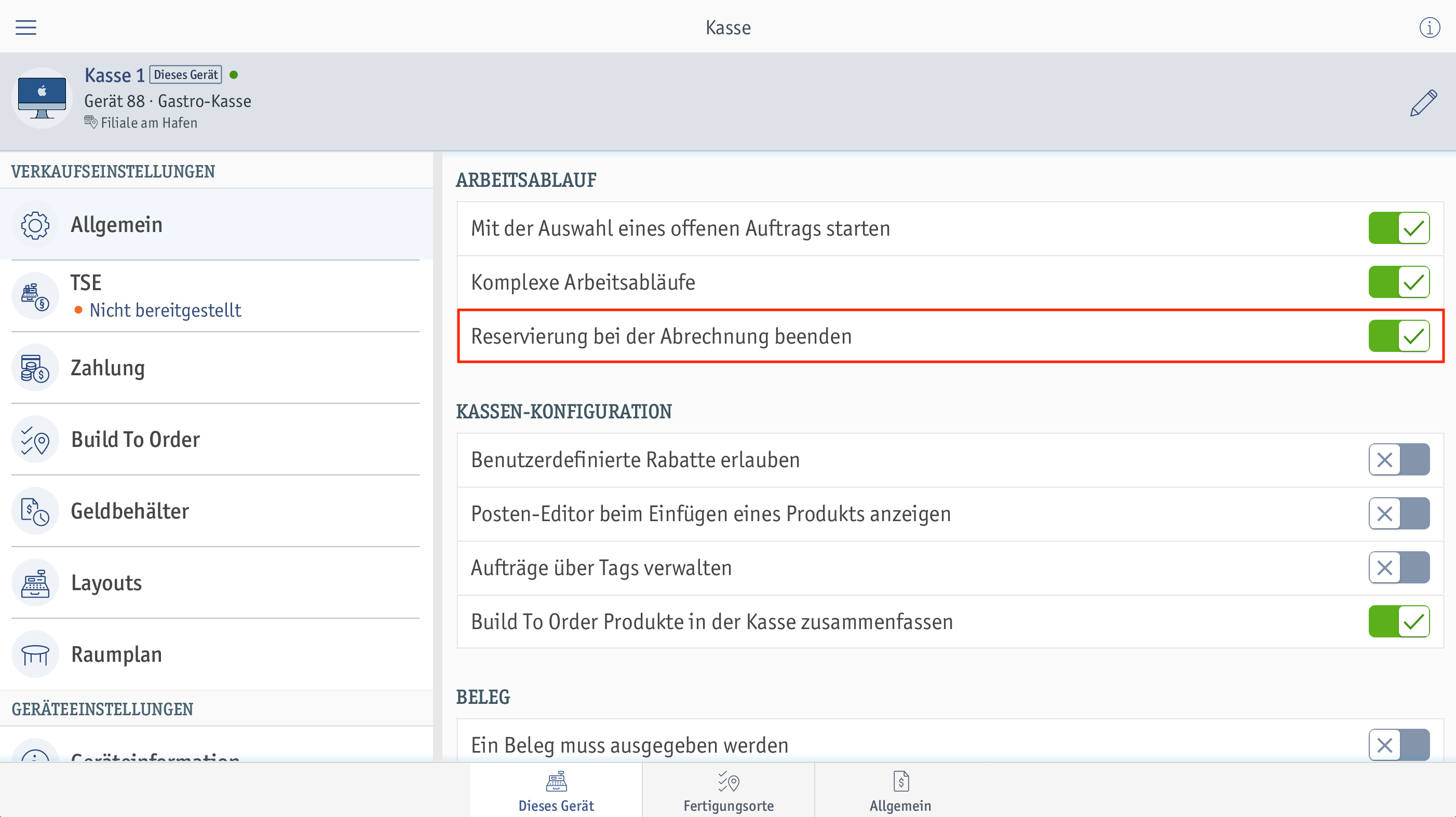Switch to Dieses Gerät bottom tab
The image size is (1456, 817).
pyautogui.click(x=556, y=791)
